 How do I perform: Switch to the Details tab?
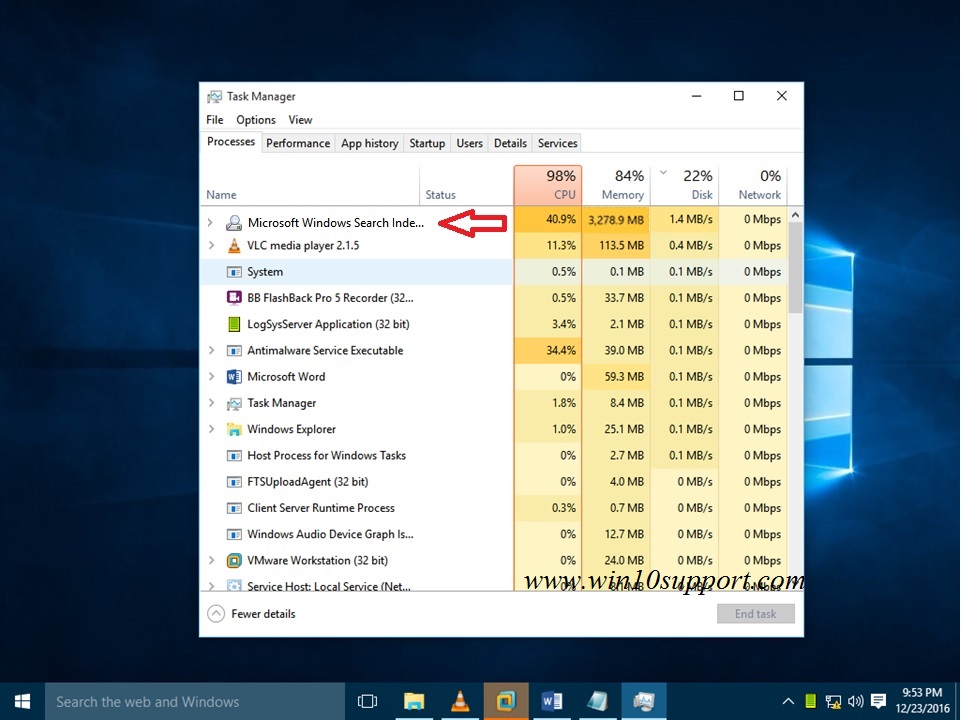point(510,143)
